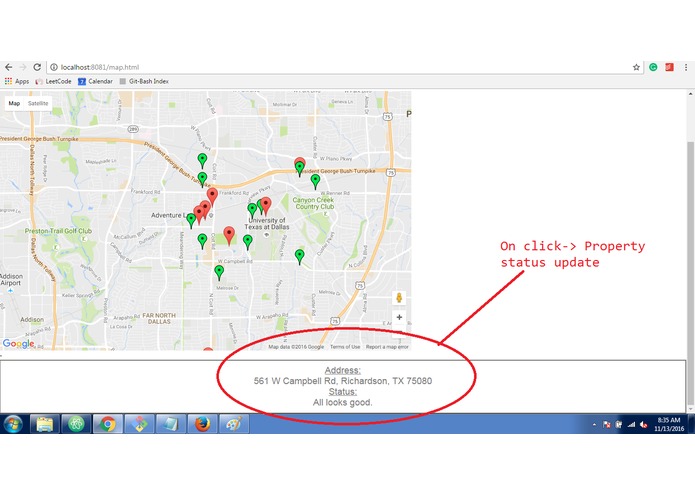Viewport: 695px width, 494px height.
Task: Switch the map to Satellite view
Action: 38,103
